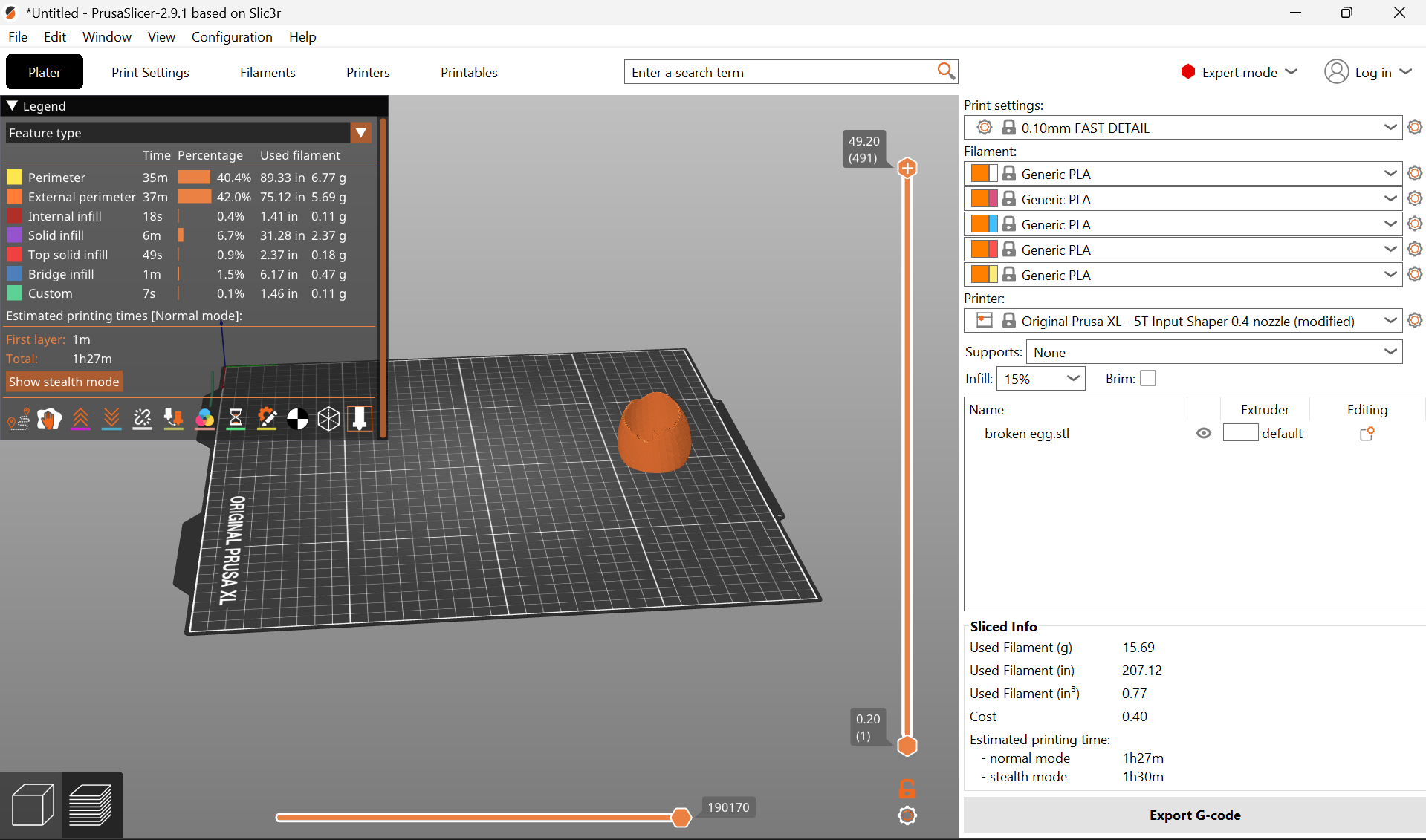Click the horizontal move slider thumb

681,818
